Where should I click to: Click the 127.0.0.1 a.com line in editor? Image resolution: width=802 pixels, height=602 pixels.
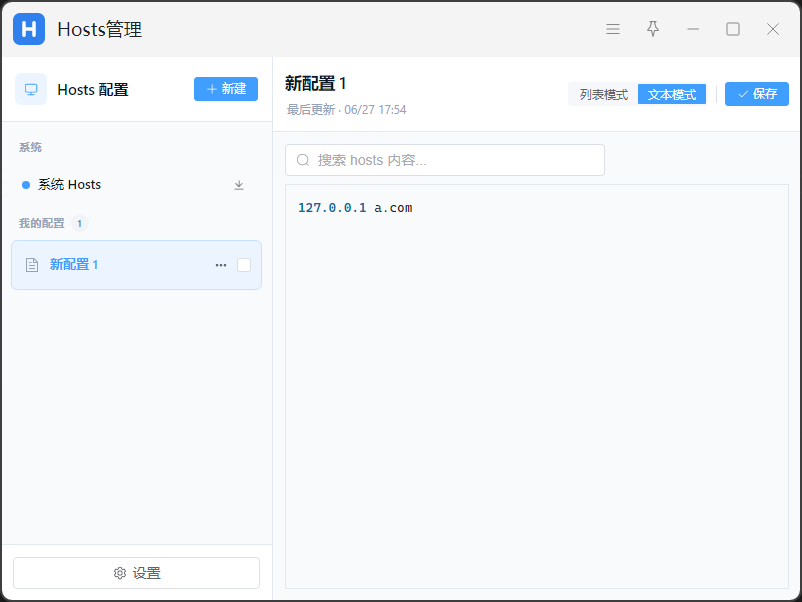coord(355,208)
